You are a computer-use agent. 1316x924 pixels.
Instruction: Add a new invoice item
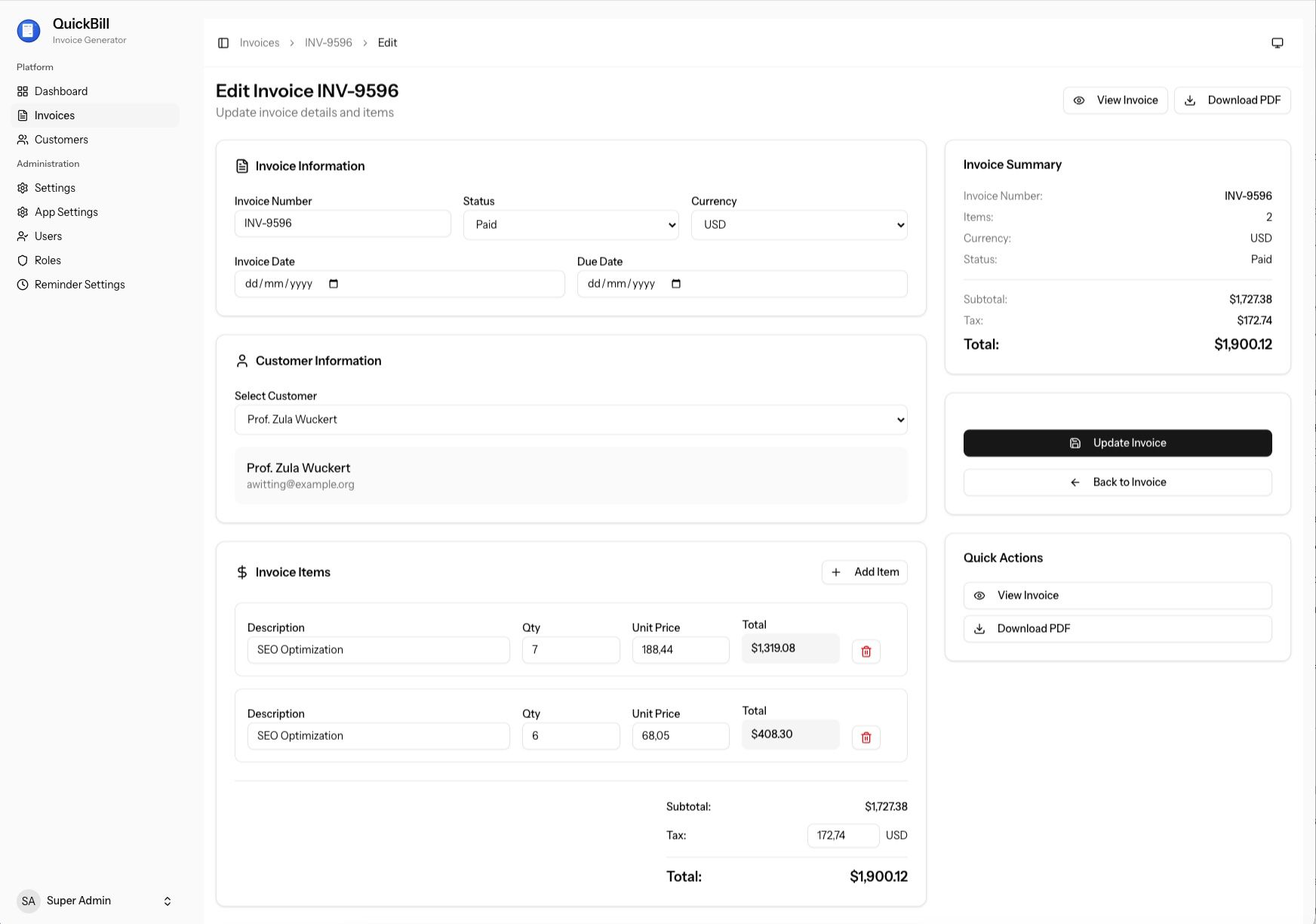(864, 572)
